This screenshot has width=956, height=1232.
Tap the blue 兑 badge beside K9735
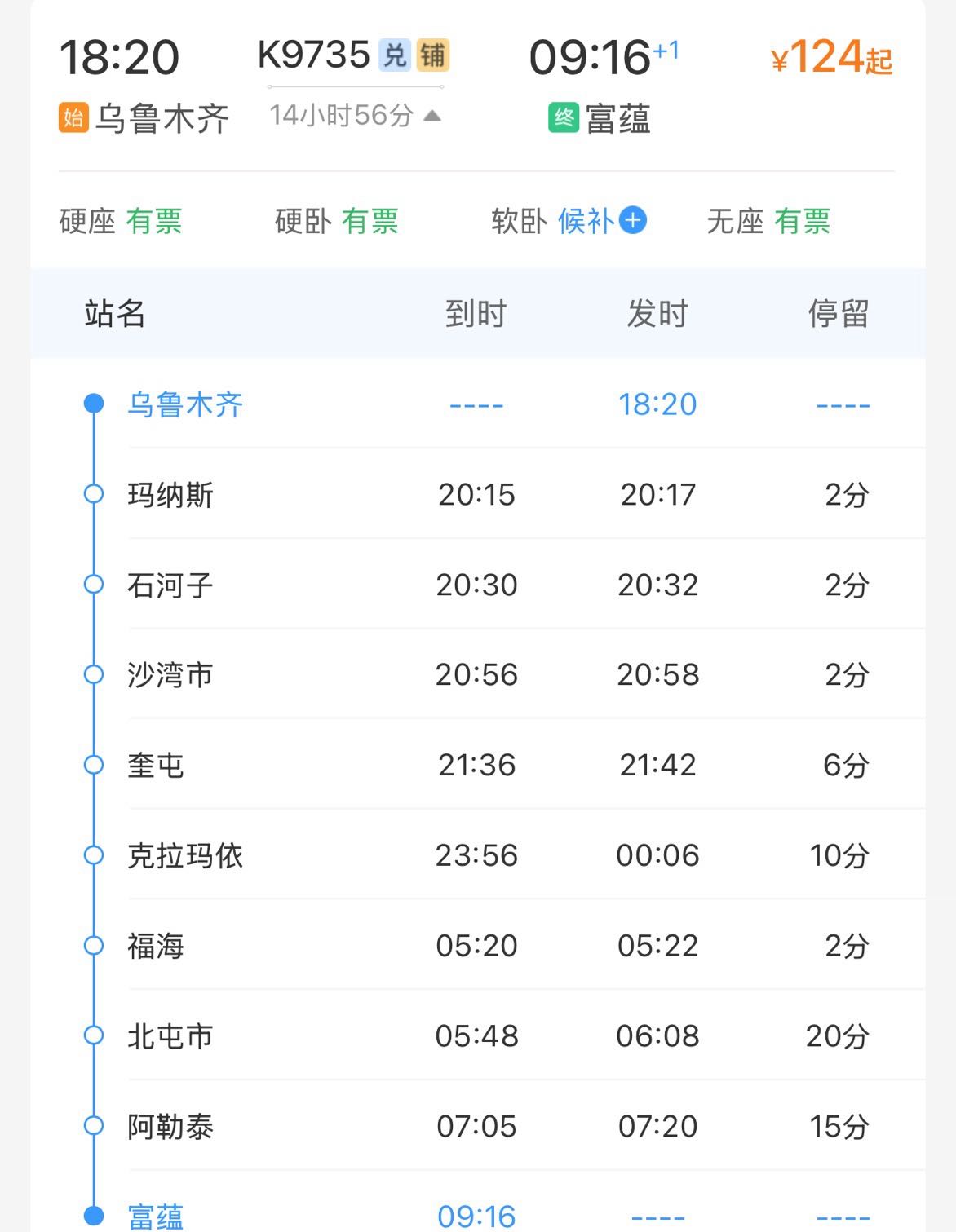(x=395, y=55)
